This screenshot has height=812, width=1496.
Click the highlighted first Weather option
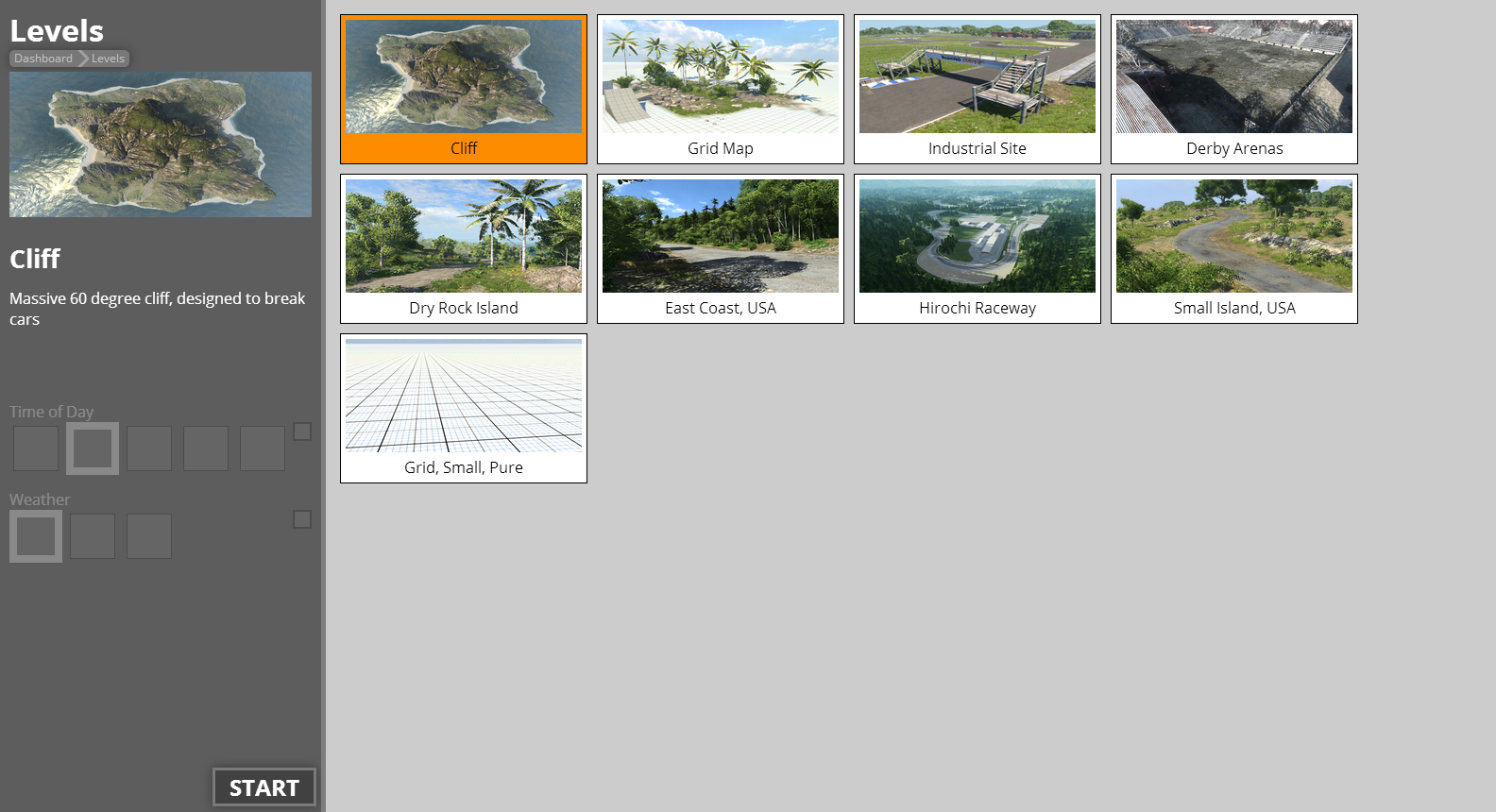(36, 536)
